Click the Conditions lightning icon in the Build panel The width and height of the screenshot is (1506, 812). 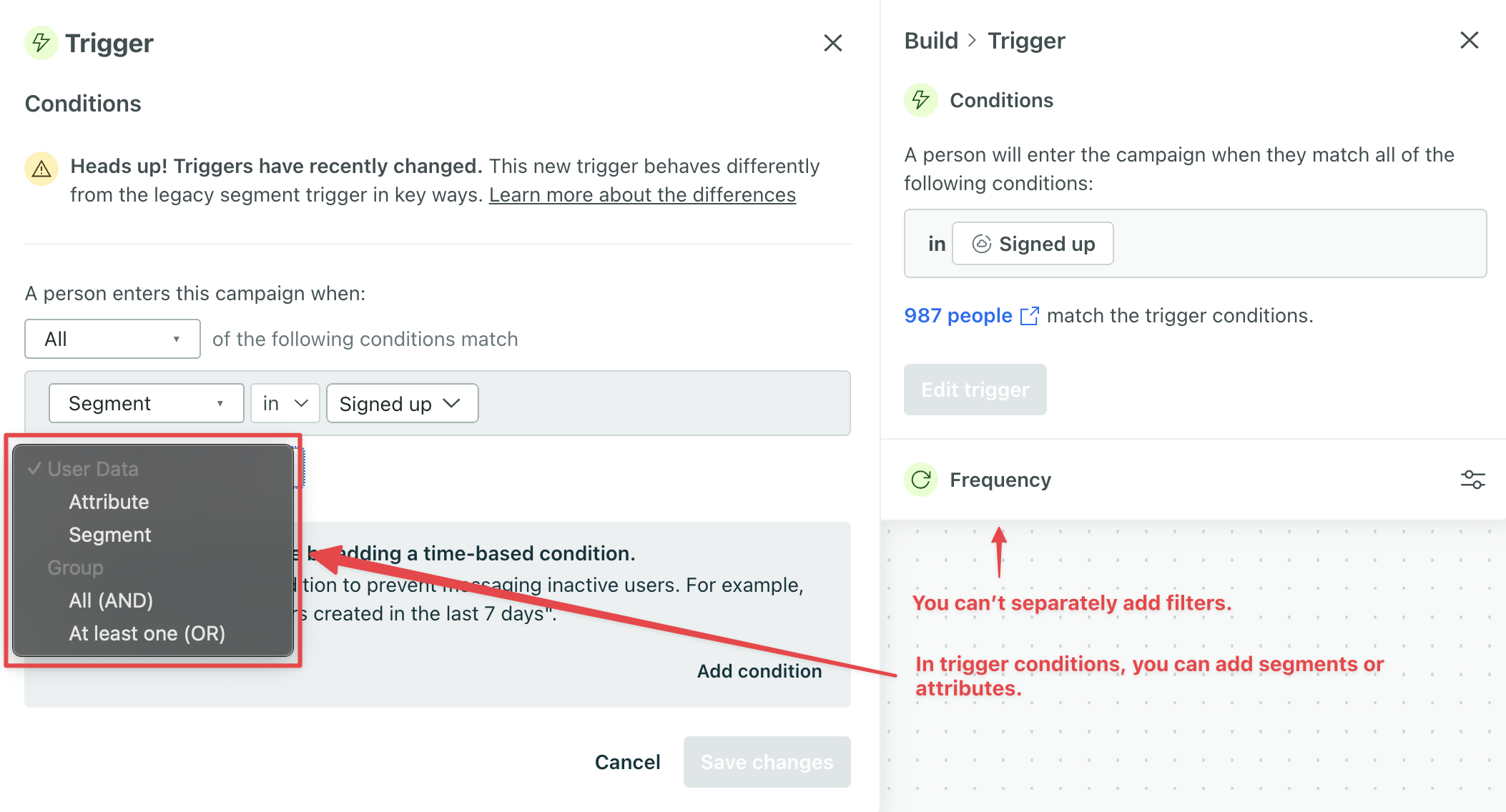click(921, 100)
